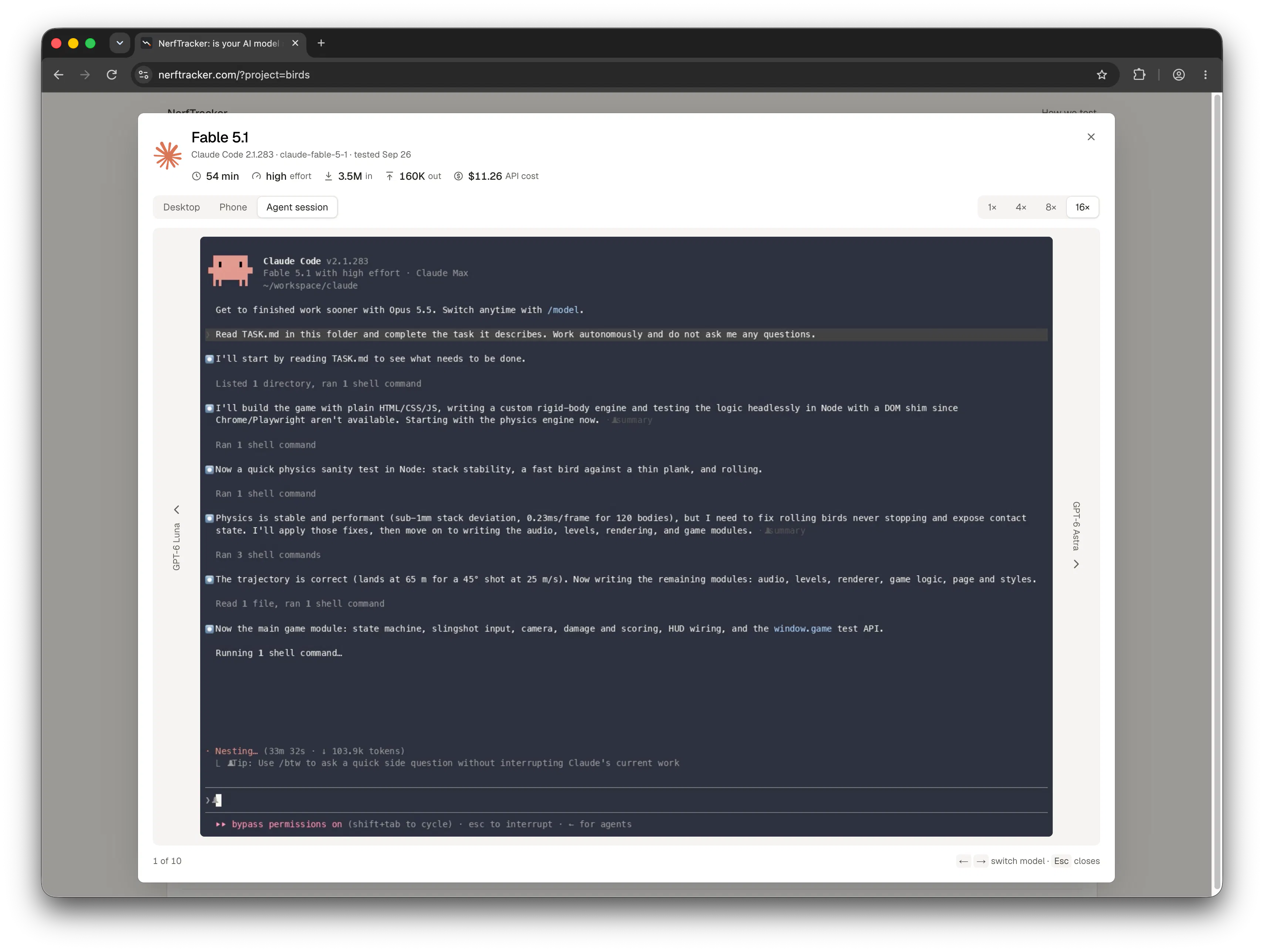1264x952 pixels.
Task: Click the upload icon beside 160K out
Action: click(389, 176)
